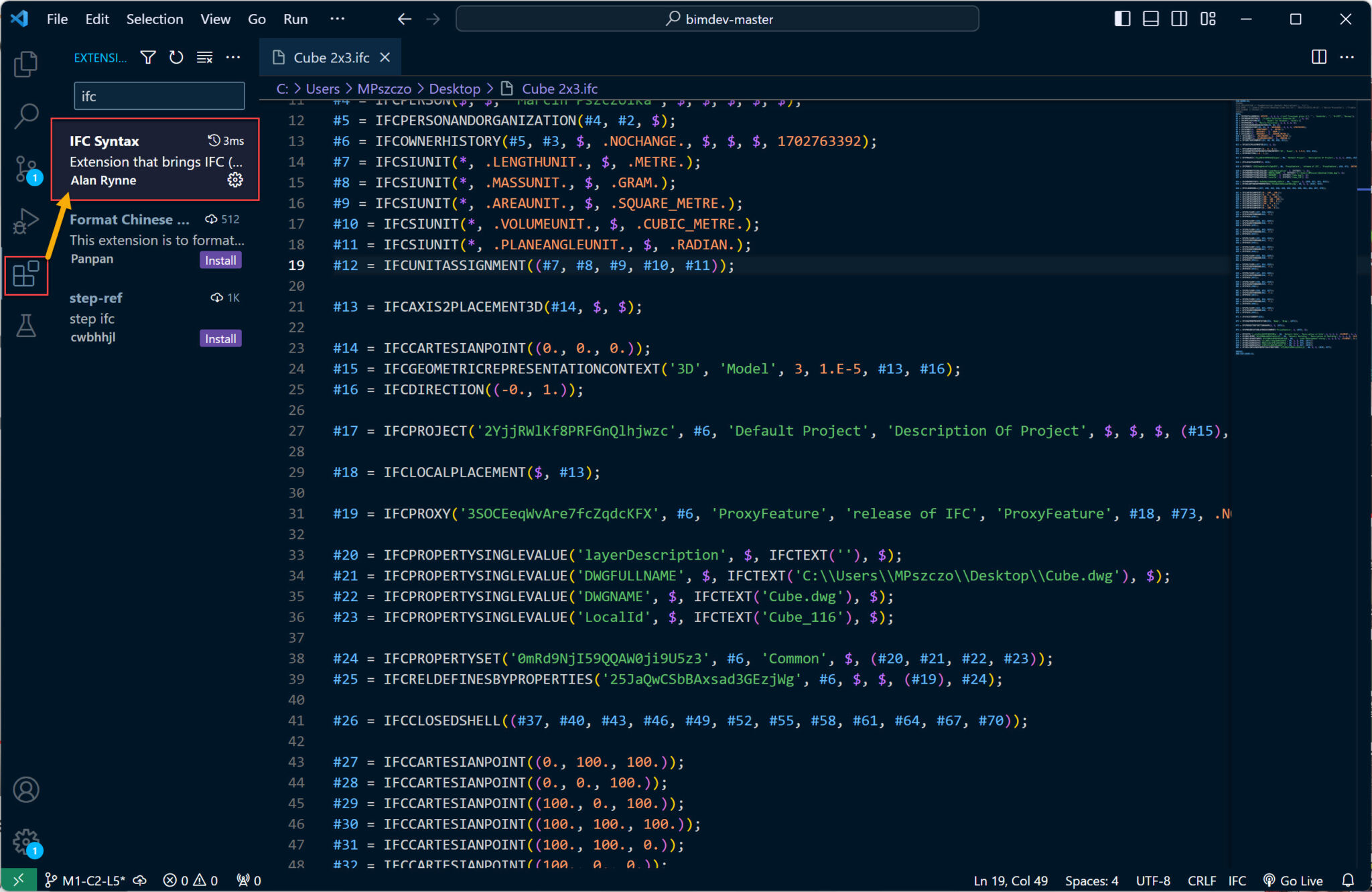Open the Selection menu
1372x892 pixels.
[x=154, y=19]
